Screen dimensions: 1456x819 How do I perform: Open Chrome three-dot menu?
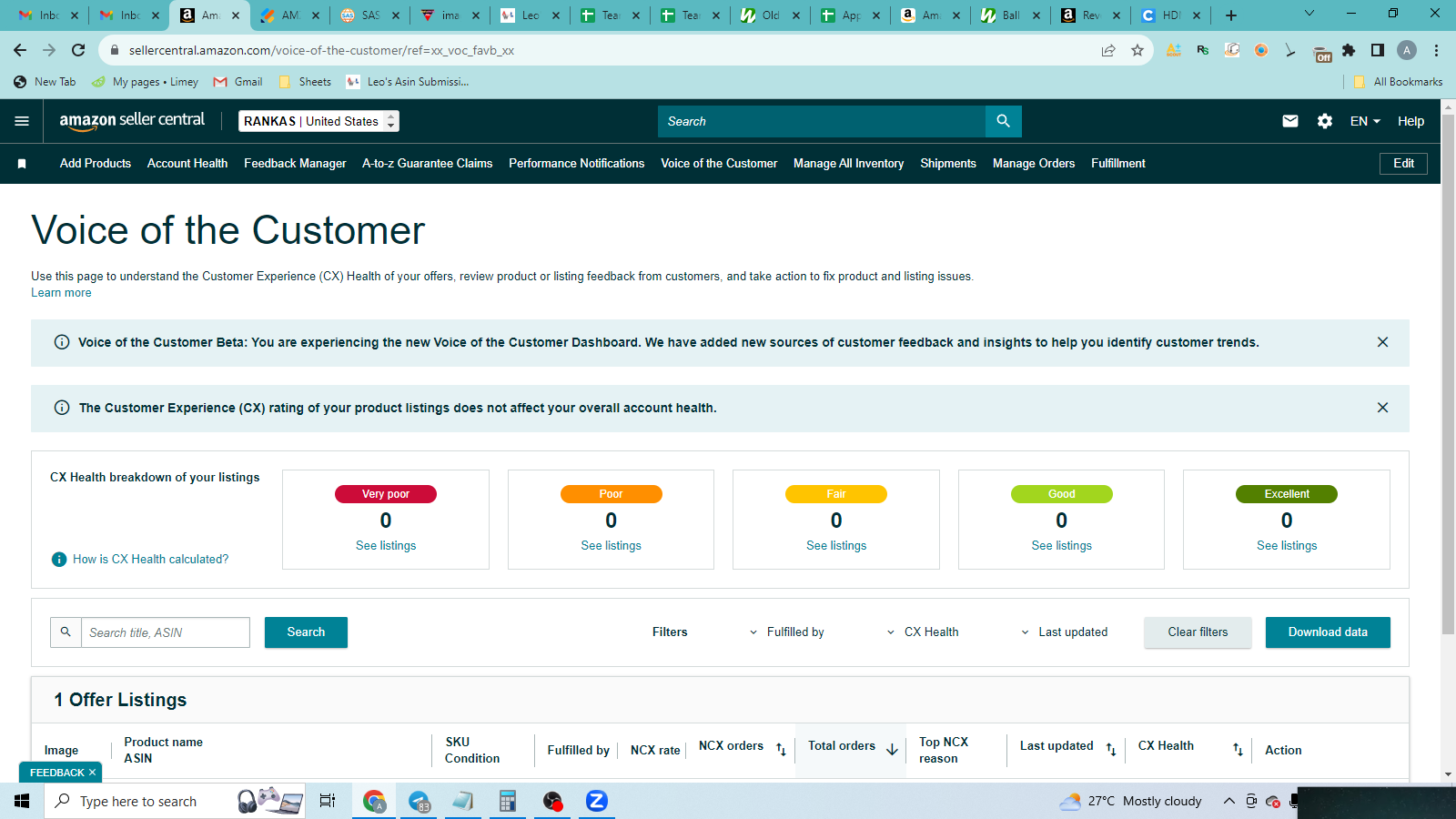1436,50
